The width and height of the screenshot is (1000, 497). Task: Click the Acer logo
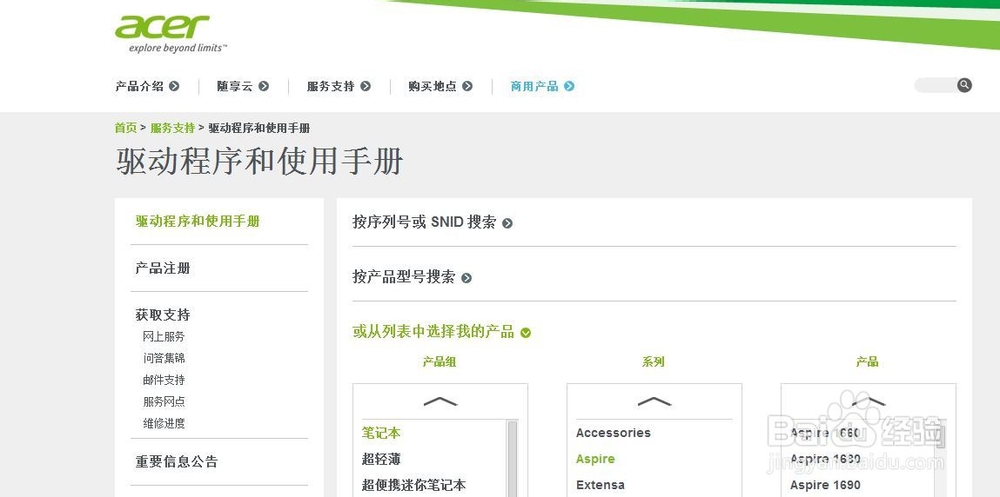162,27
